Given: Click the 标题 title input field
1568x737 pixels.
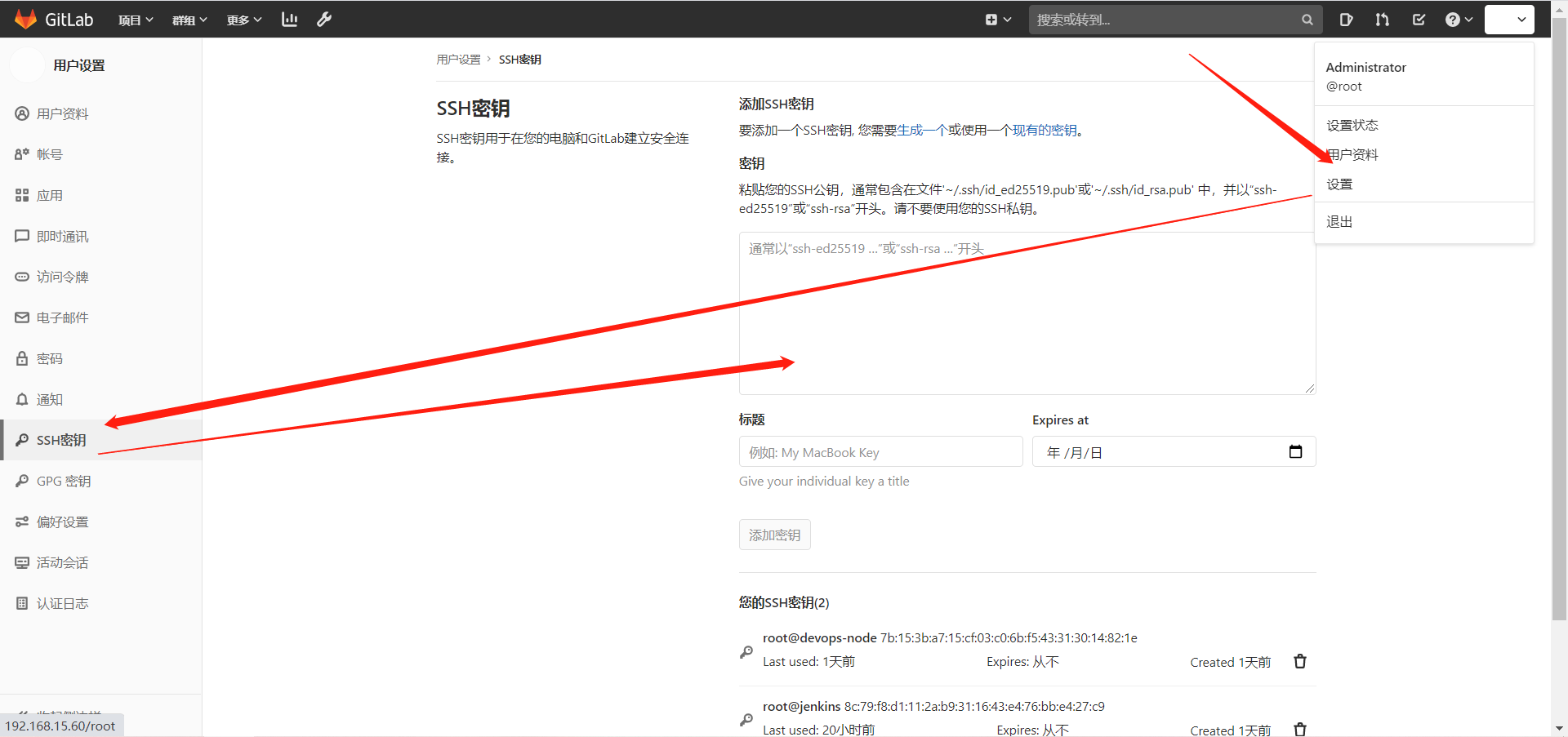Looking at the screenshot, I should pos(880,452).
